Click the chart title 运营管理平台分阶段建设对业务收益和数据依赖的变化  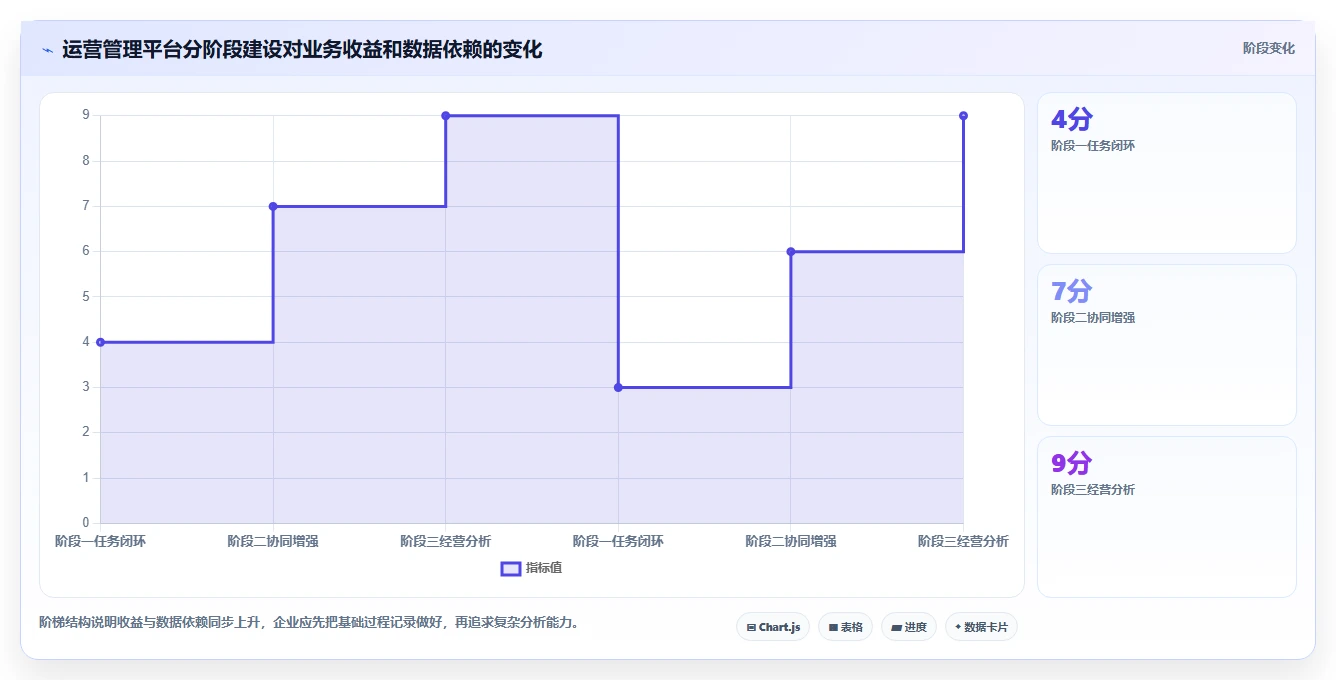pyautogui.click(x=302, y=49)
